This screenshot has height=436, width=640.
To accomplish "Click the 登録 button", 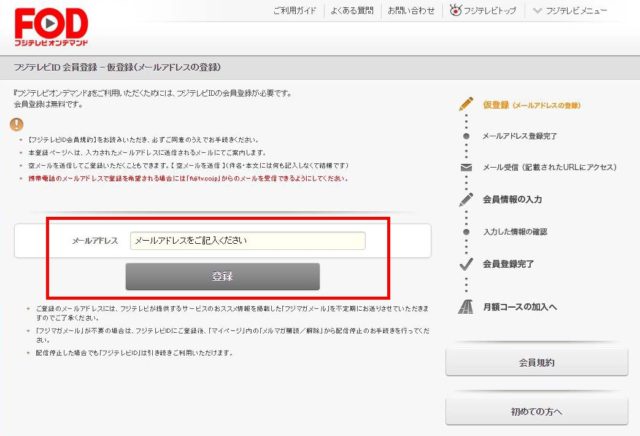I will (222, 276).
